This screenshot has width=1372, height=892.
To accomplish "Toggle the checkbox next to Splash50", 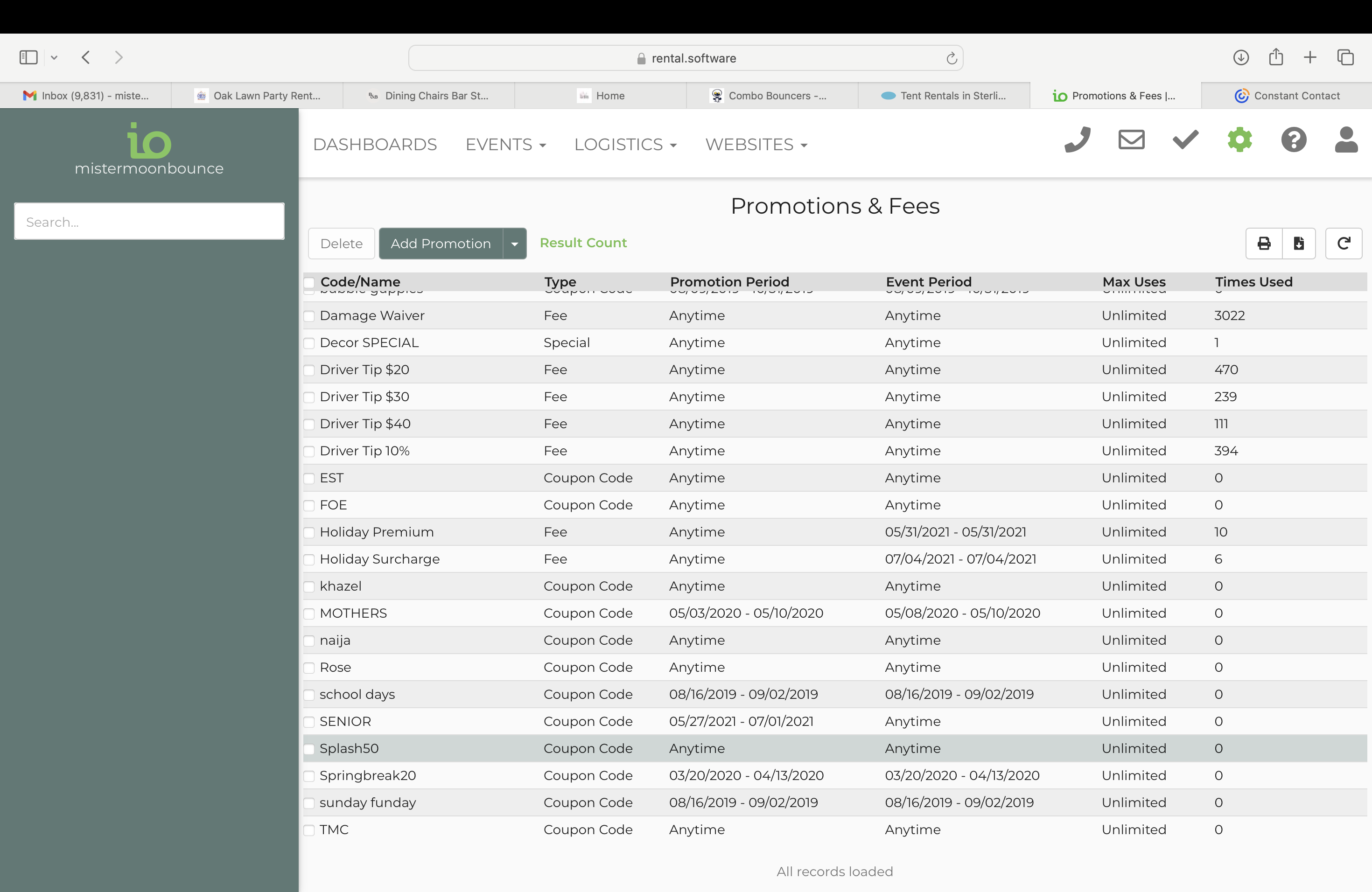I will coord(310,748).
